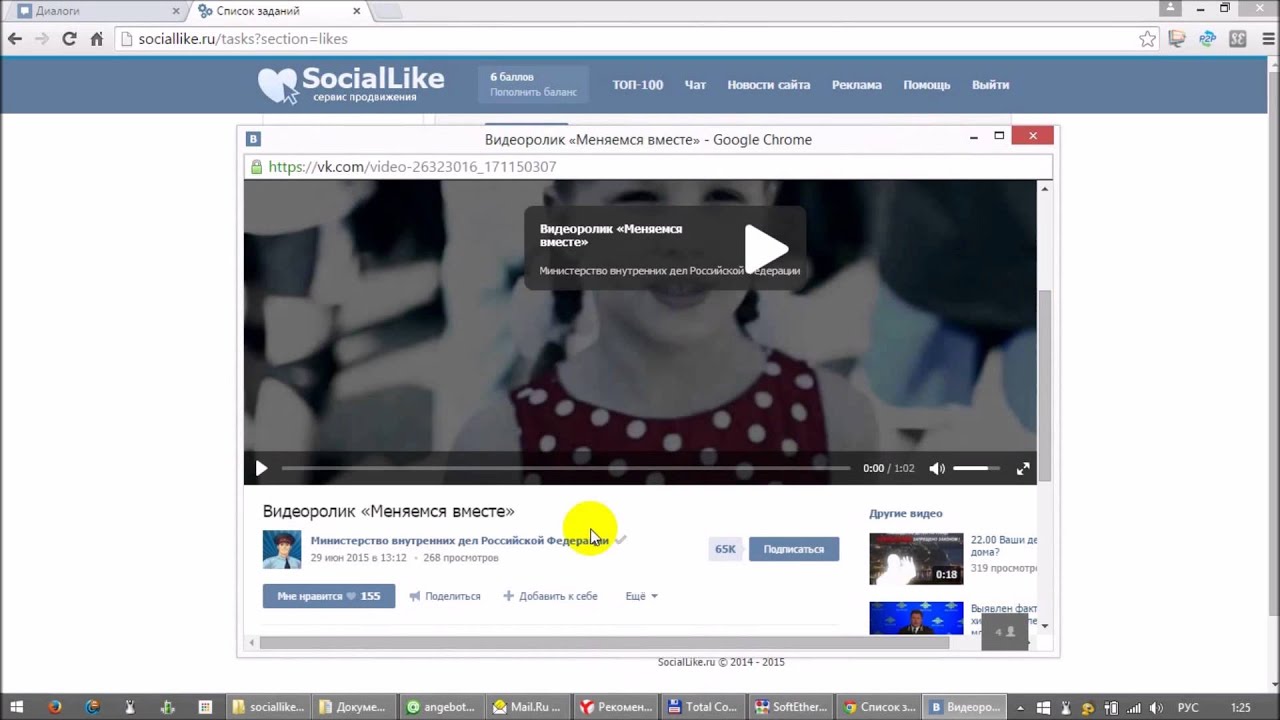The width and height of the screenshot is (1280, 720).
Task: Open the P2P extension icon
Action: tap(1207, 39)
